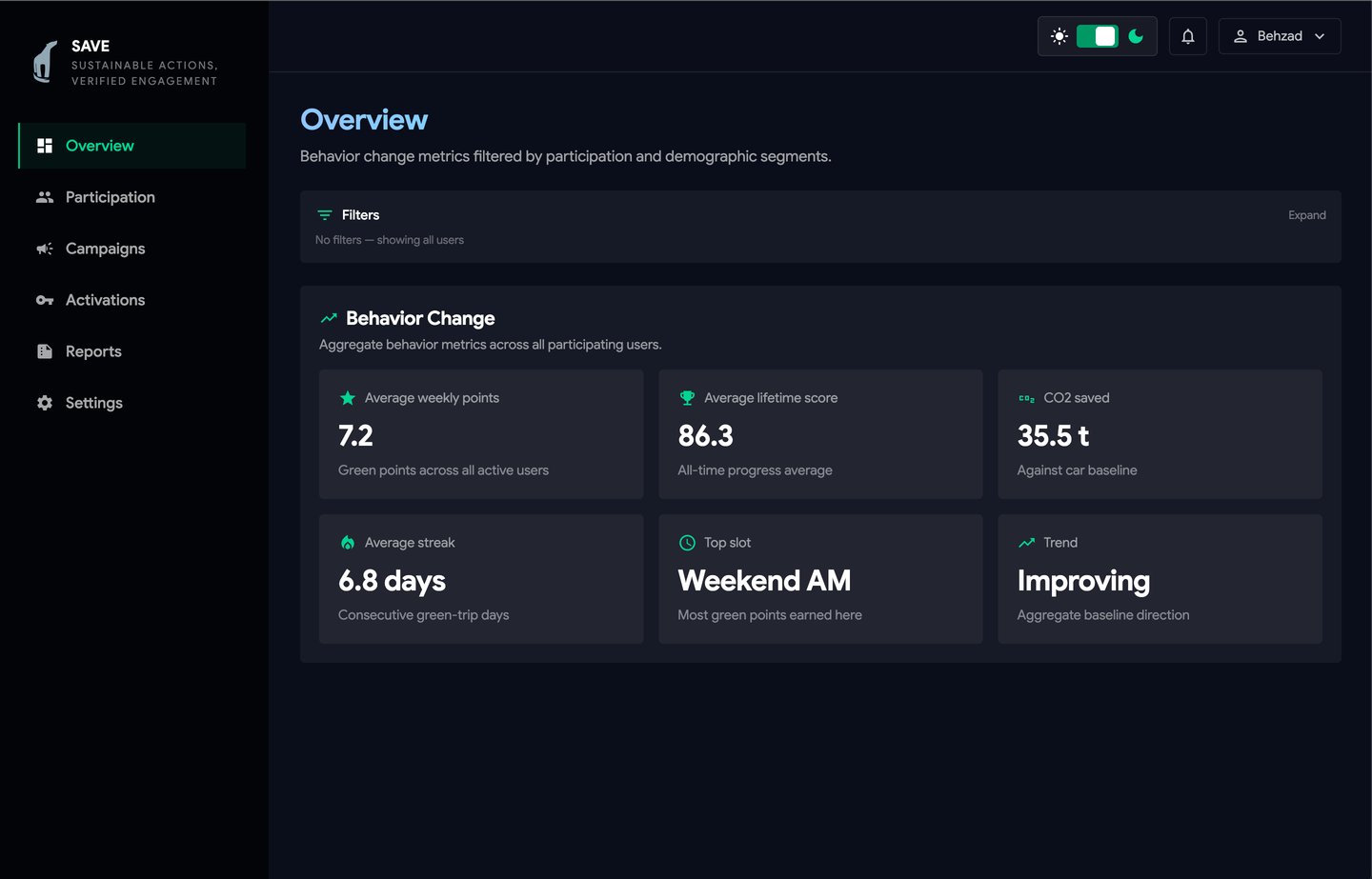Click the CO2 icon on CO2 saved card
The width and height of the screenshot is (1372, 879).
[1026, 398]
